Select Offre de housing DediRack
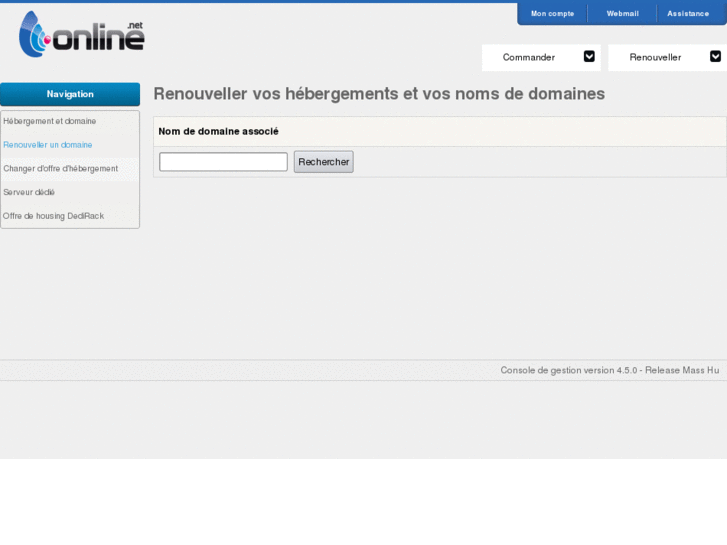 tap(53, 216)
